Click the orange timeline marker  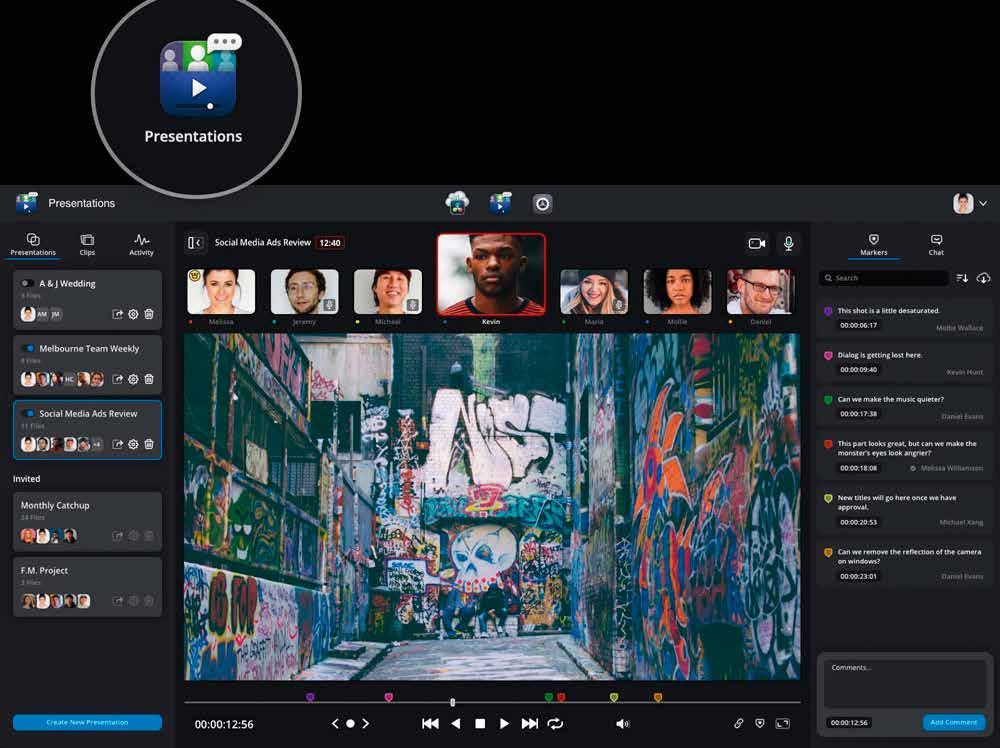(658, 697)
